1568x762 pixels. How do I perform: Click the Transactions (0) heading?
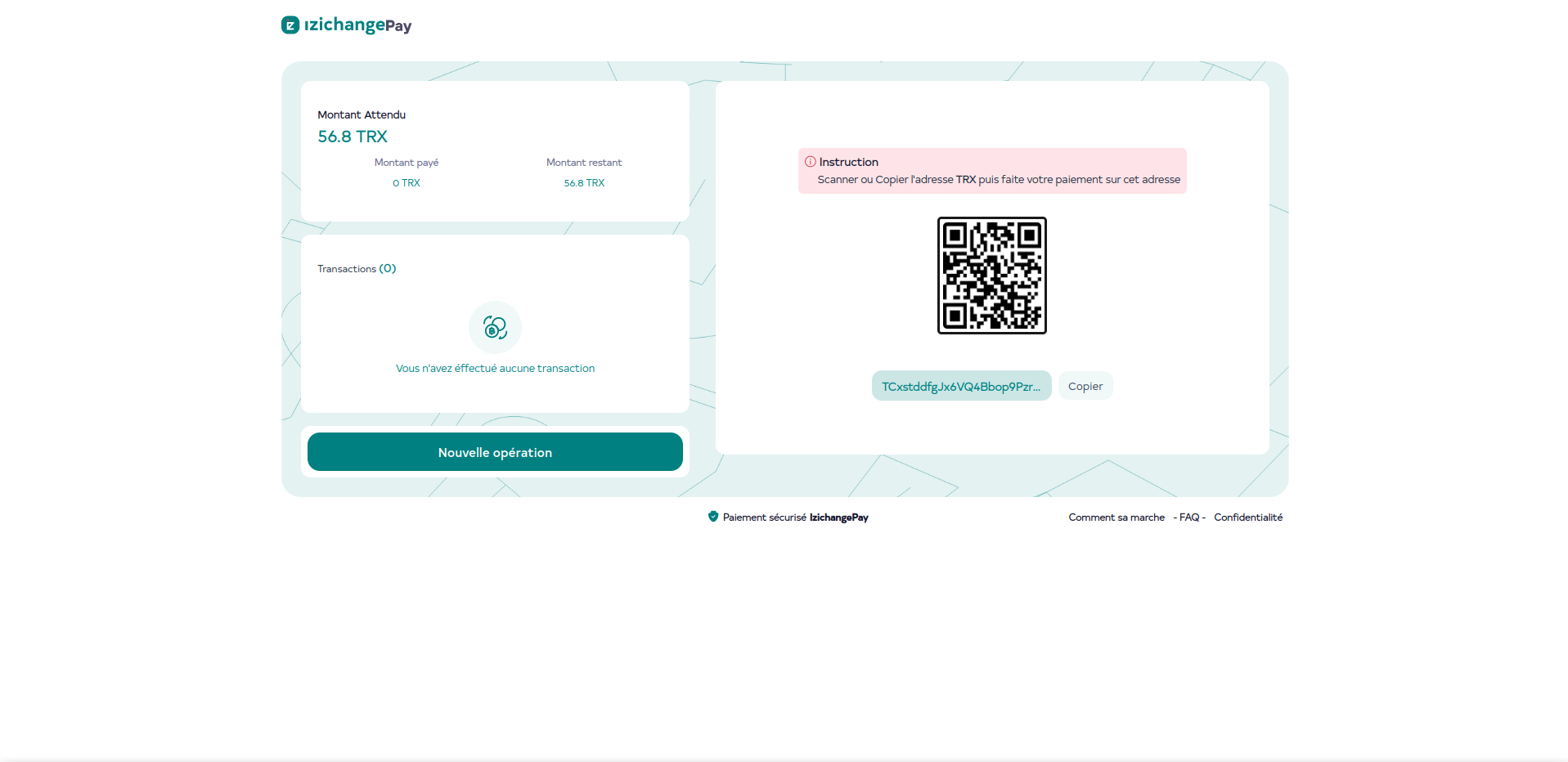[x=357, y=268]
